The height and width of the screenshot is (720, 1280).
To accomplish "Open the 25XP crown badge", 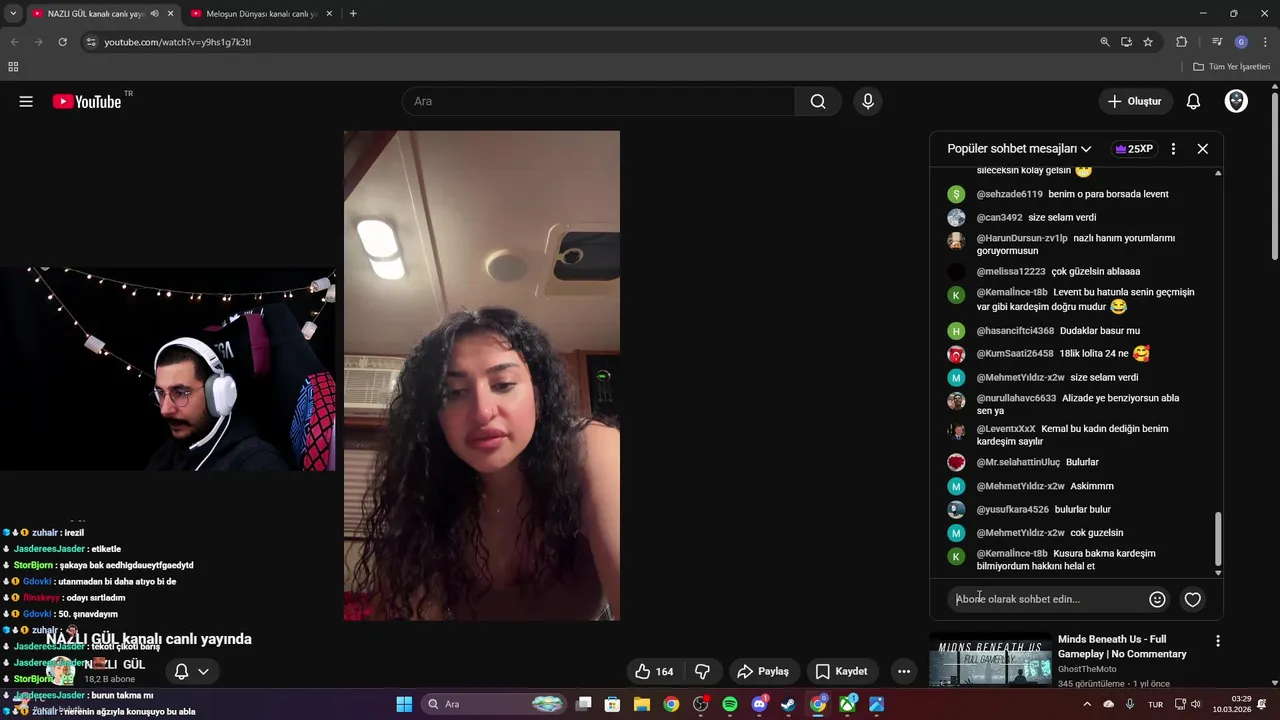I will click(x=1134, y=148).
